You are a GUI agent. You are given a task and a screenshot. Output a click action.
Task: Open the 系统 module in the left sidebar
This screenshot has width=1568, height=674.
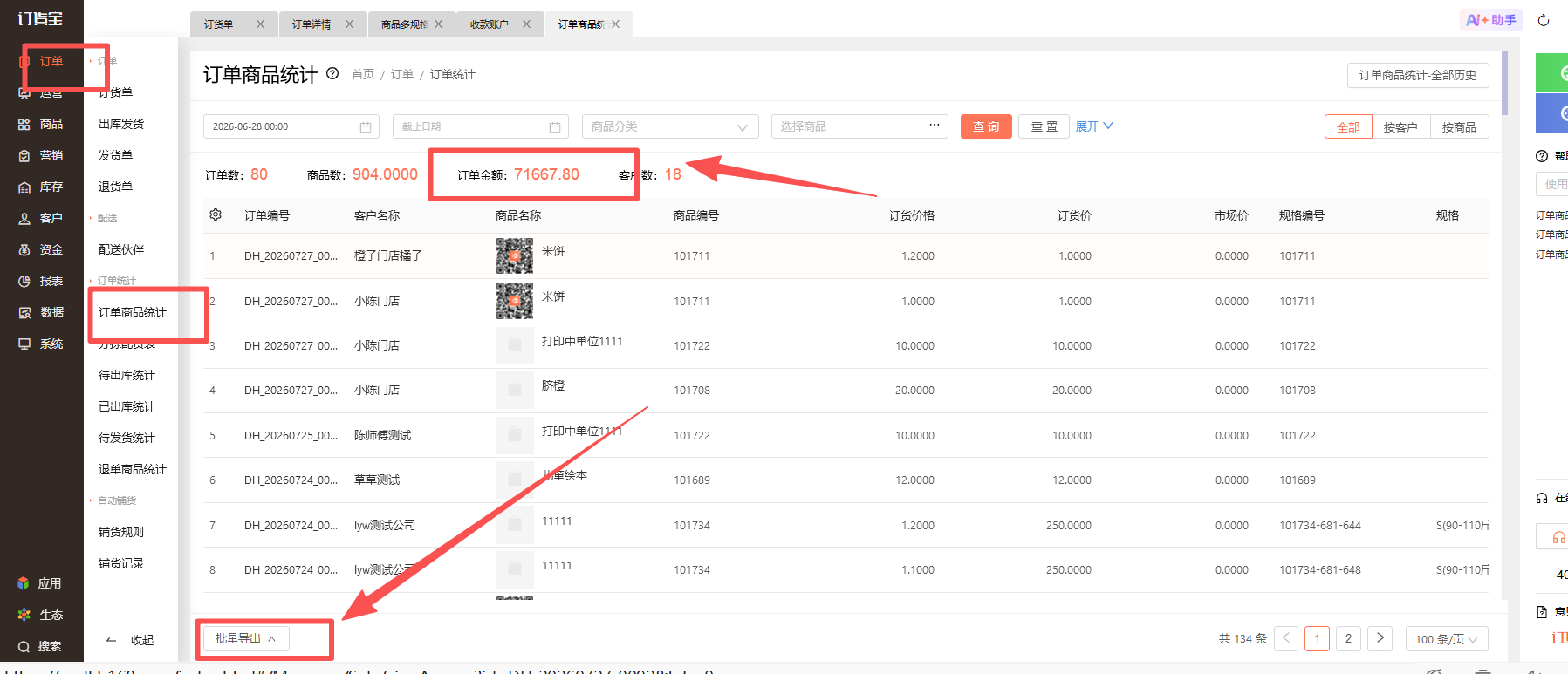[41, 344]
